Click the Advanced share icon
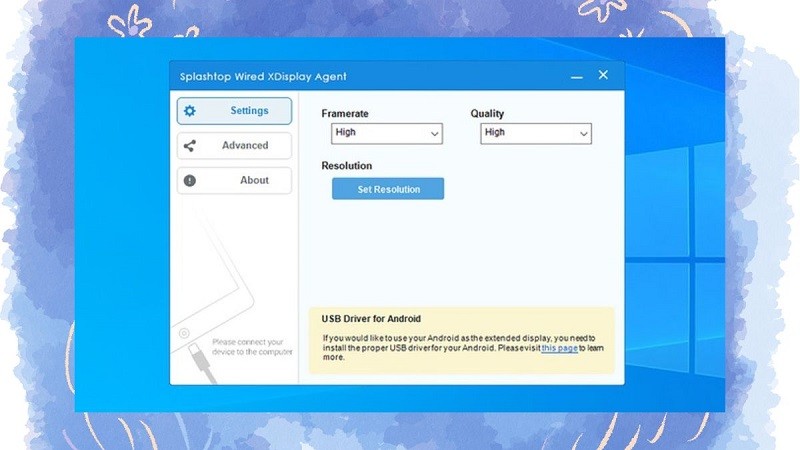 pos(190,146)
